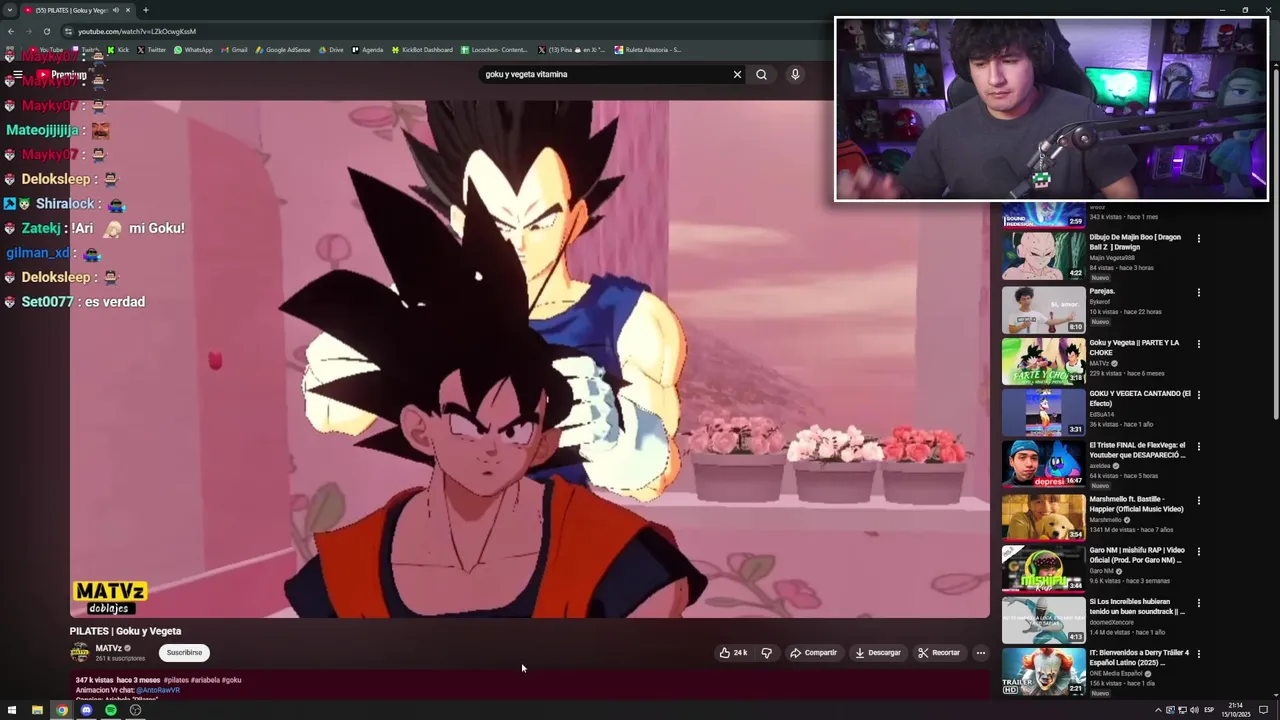Click the Descargar download button

click(x=877, y=653)
